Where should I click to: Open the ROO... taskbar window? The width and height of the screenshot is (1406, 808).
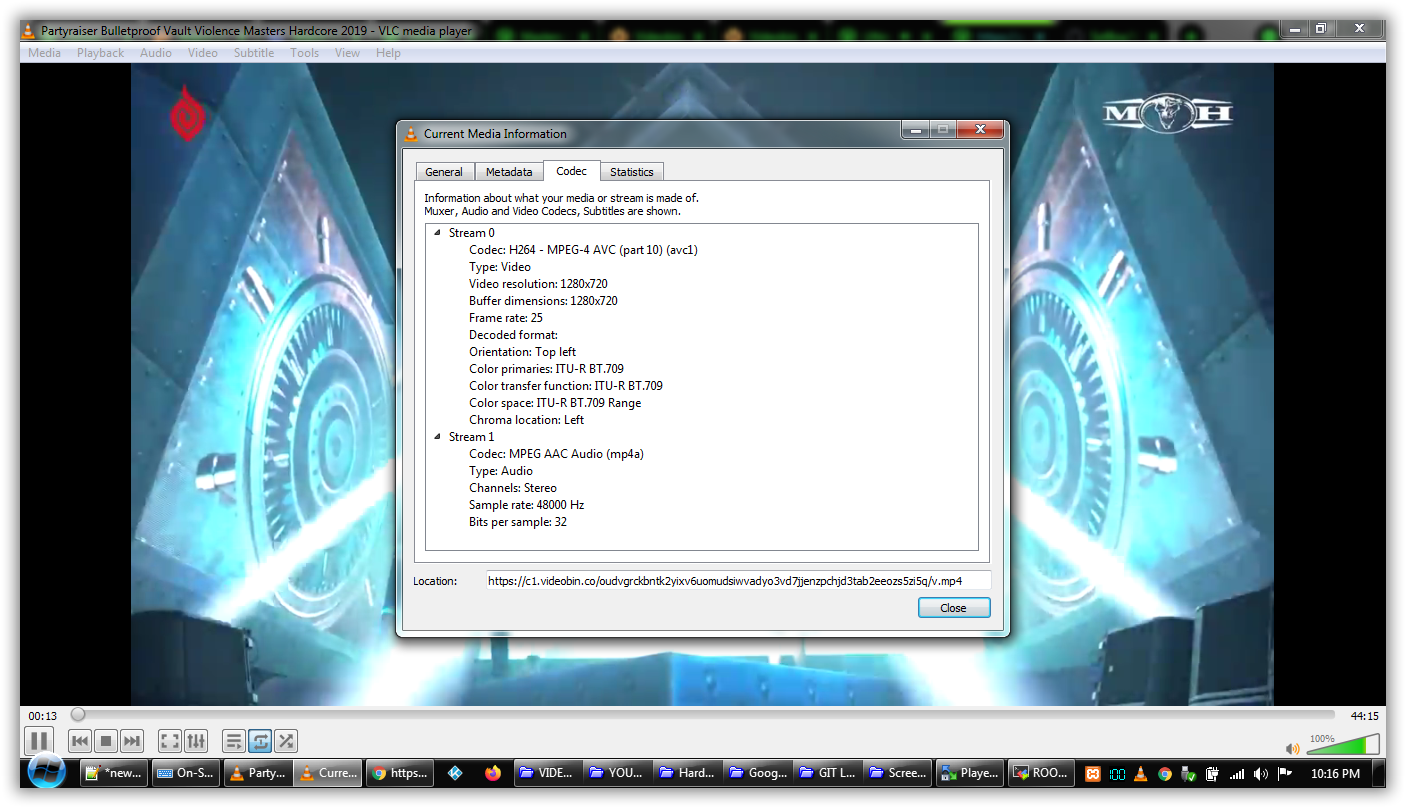point(1042,773)
